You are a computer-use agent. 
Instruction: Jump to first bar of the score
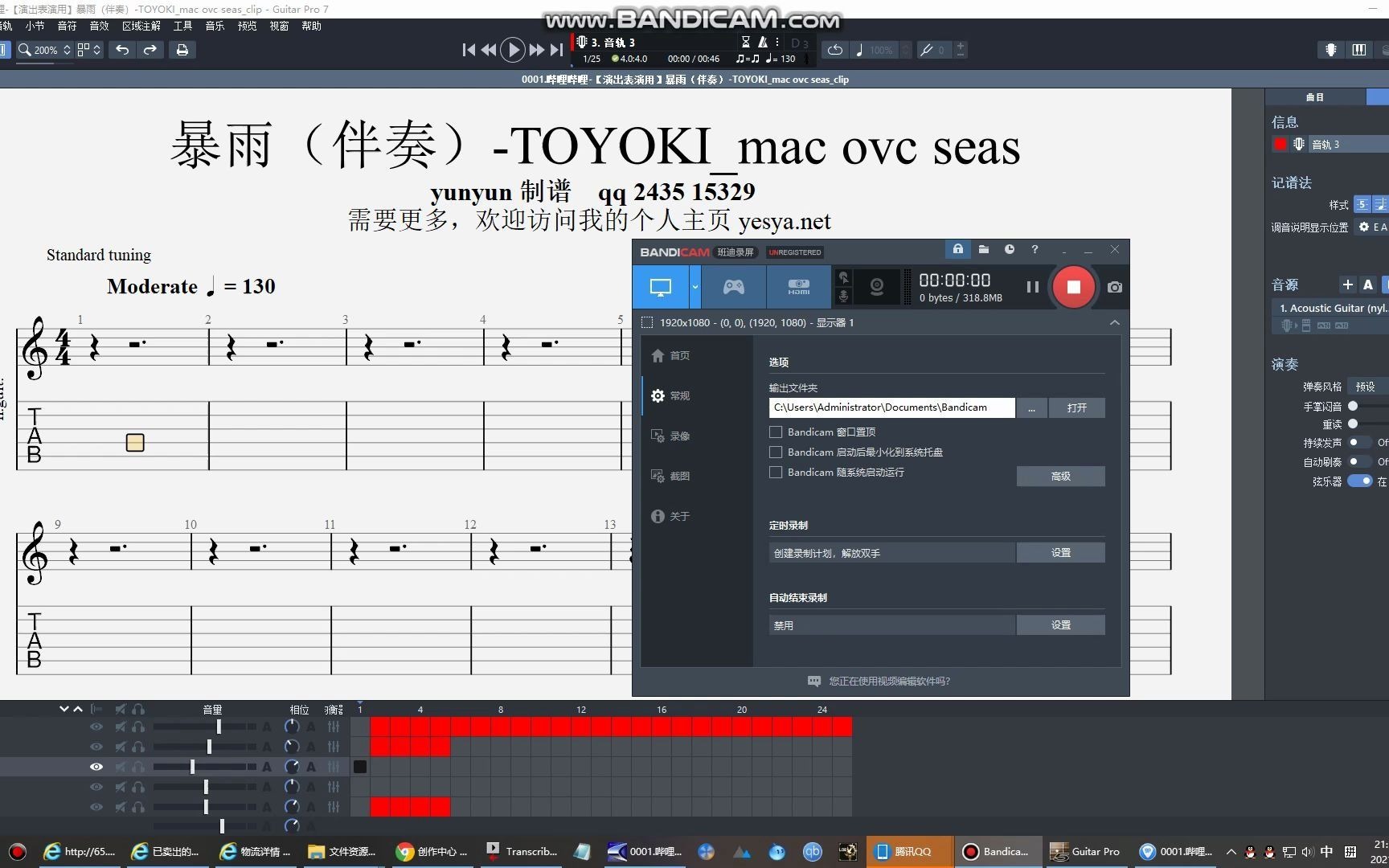[x=469, y=50]
